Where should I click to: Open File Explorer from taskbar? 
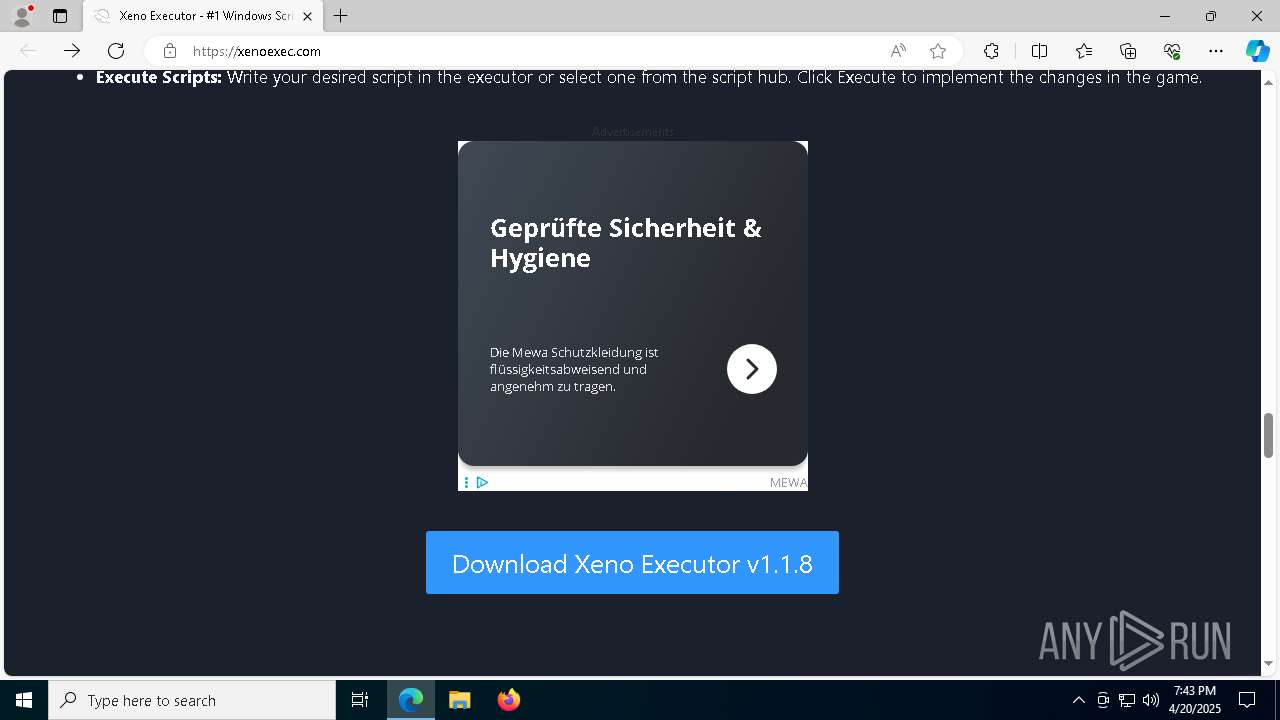[460, 700]
